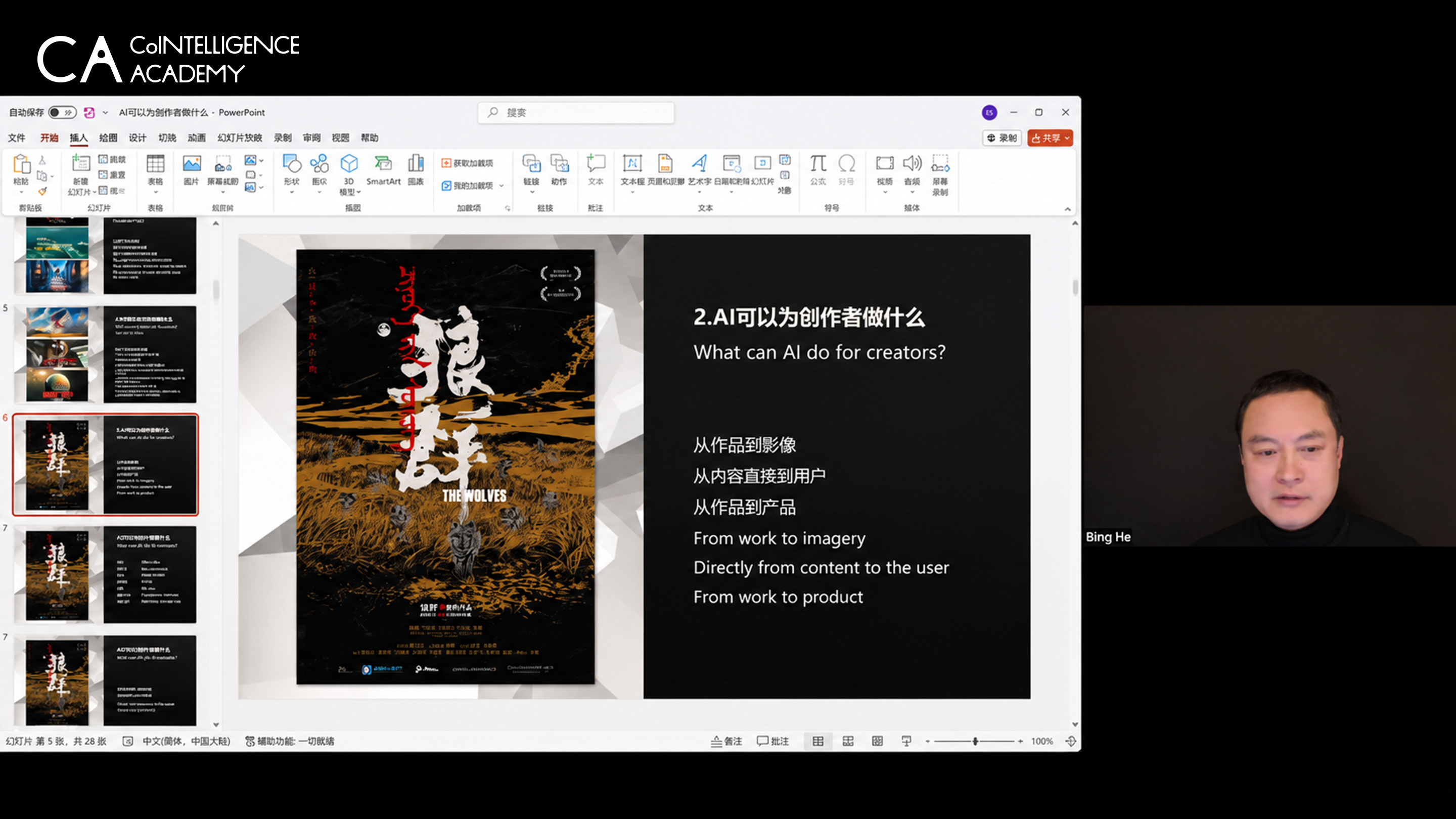This screenshot has width=1456, height=819.
Task: Click inside the Search (搜索) box
Action: coord(576,112)
